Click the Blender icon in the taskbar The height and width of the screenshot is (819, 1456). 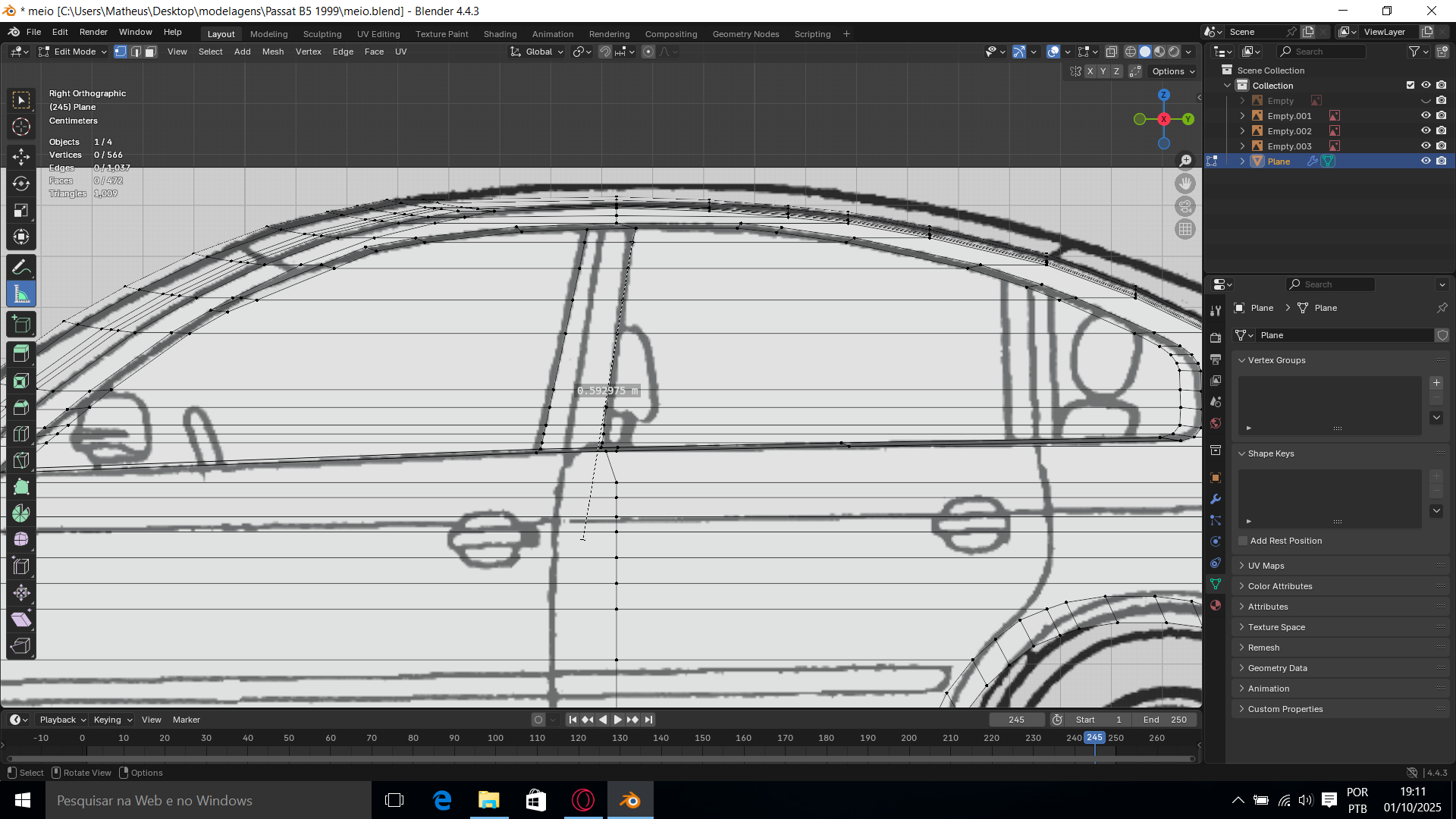pyautogui.click(x=629, y=800)
